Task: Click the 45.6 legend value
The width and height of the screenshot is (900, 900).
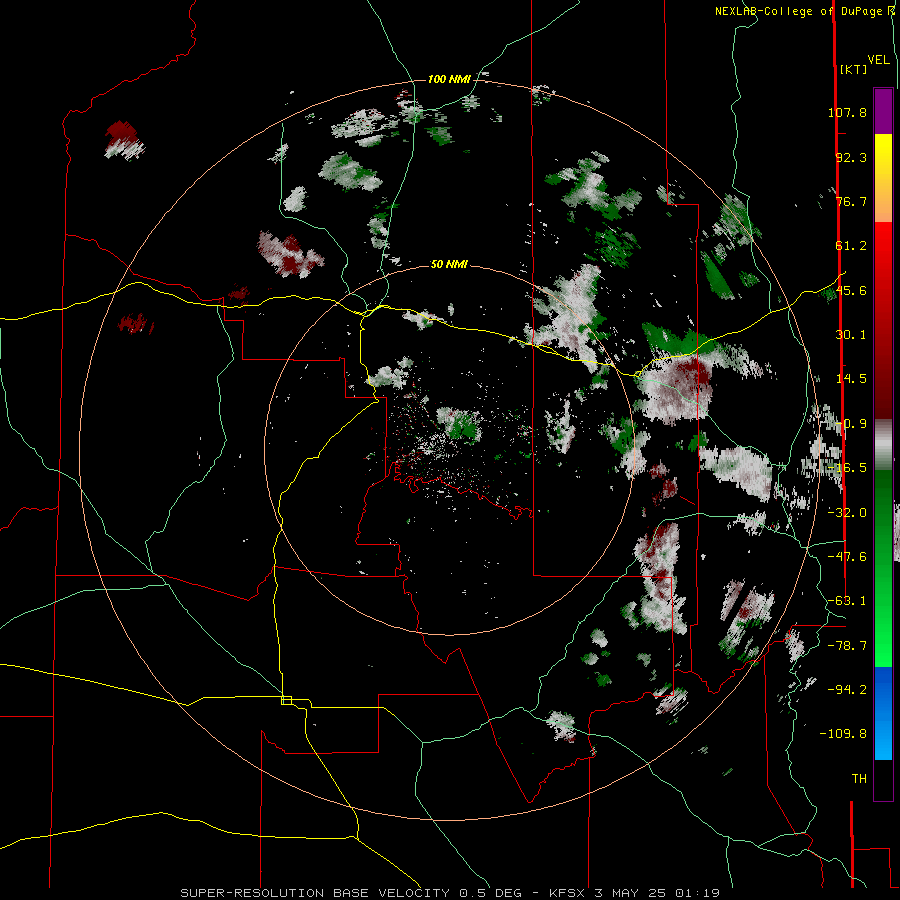Action: click(851, 290)
